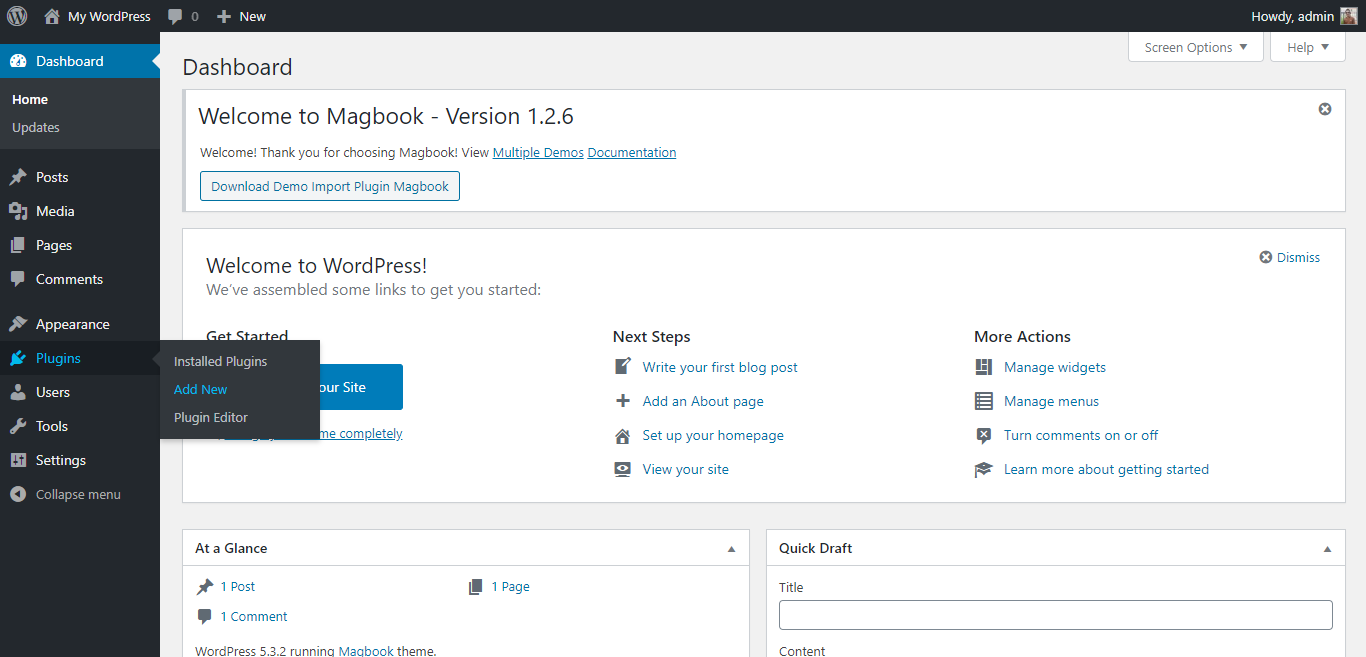The height and width of the screenshot is (657, 1366).
Task: Click Set up your homepage link
Action: click(713, 435)
